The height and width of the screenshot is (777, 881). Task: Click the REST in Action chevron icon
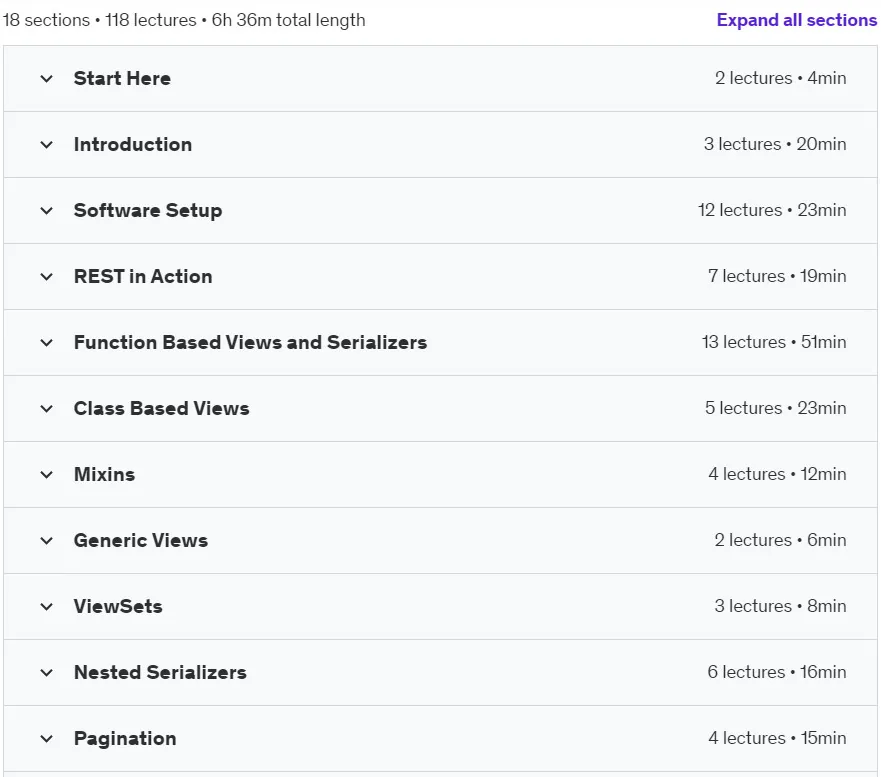(x=47, y=277)
